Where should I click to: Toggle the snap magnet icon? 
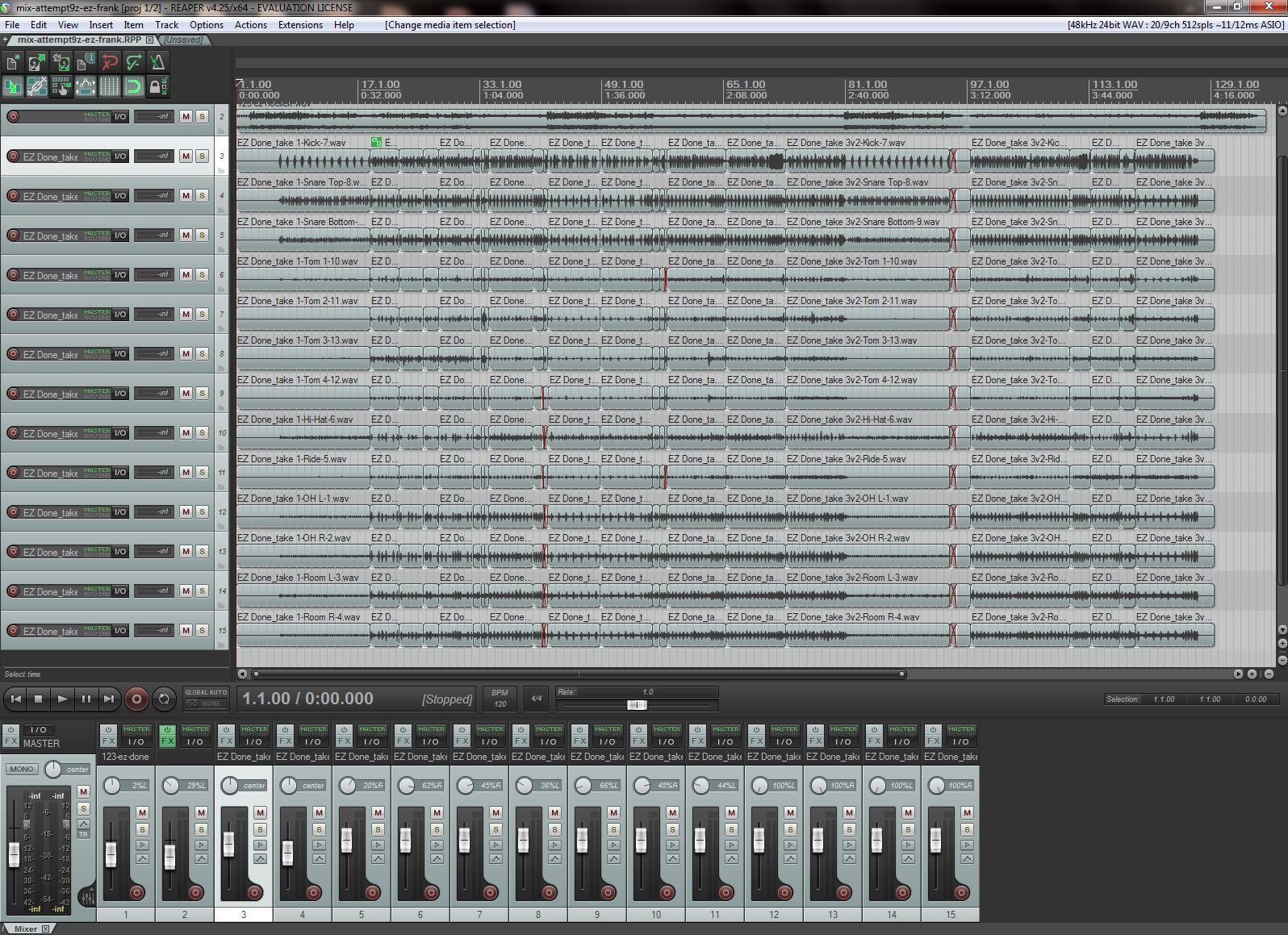pyautogui.click(x=134, y=86)
